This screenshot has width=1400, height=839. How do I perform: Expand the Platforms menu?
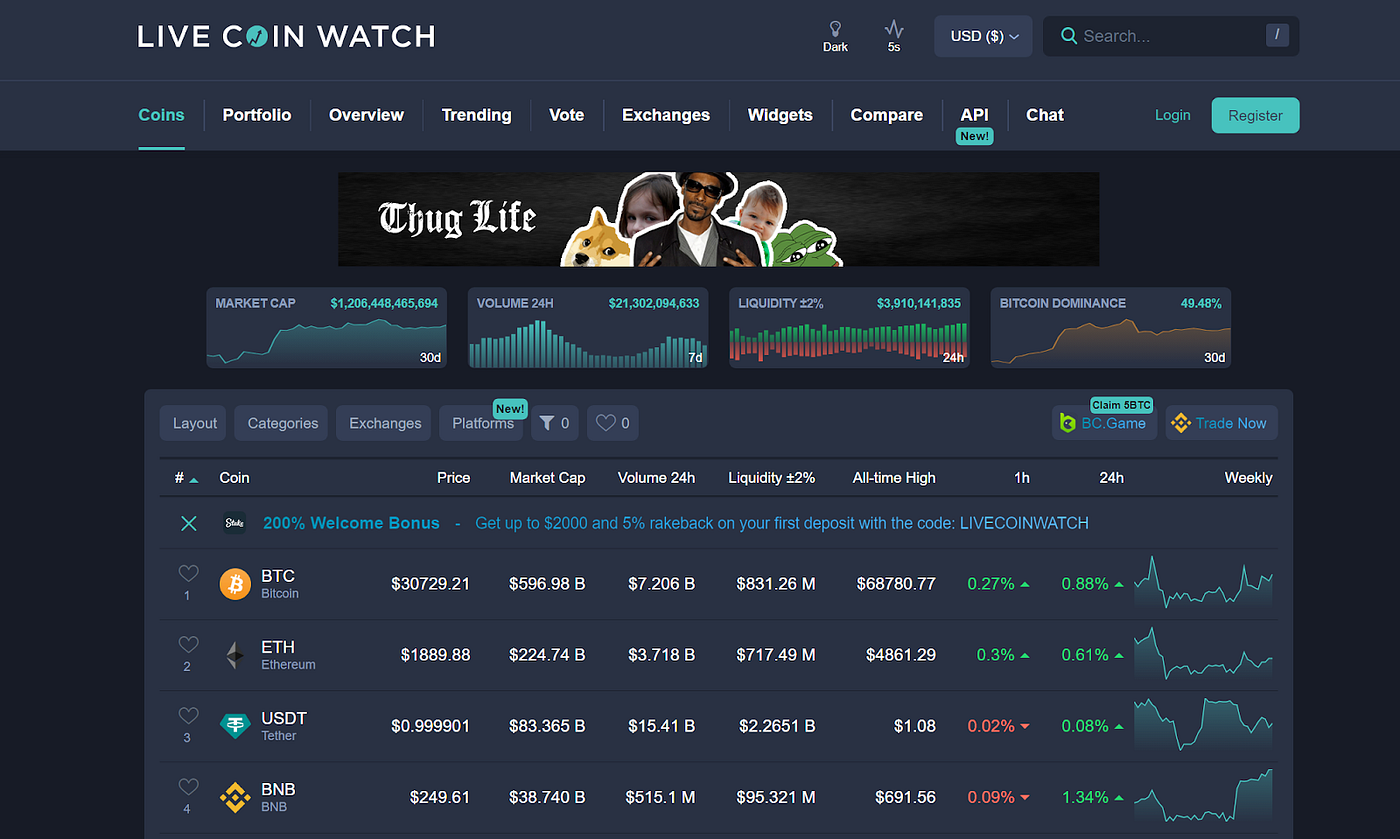pyautogui.click(x=481, y=423)
